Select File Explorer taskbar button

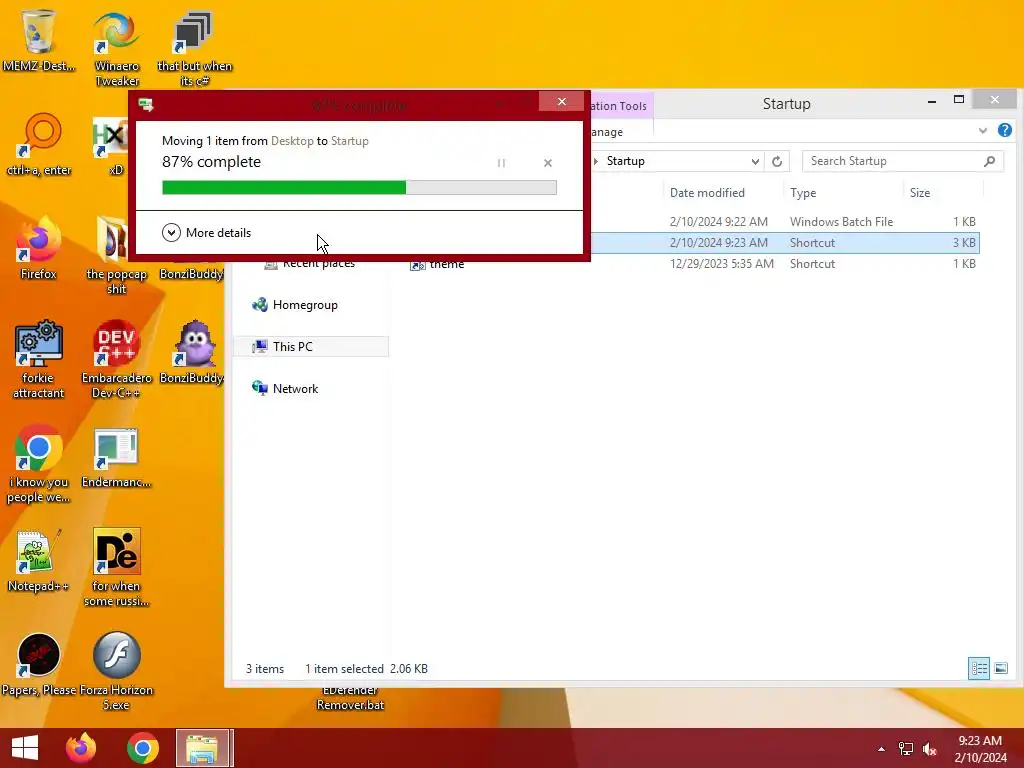point(203,748)
